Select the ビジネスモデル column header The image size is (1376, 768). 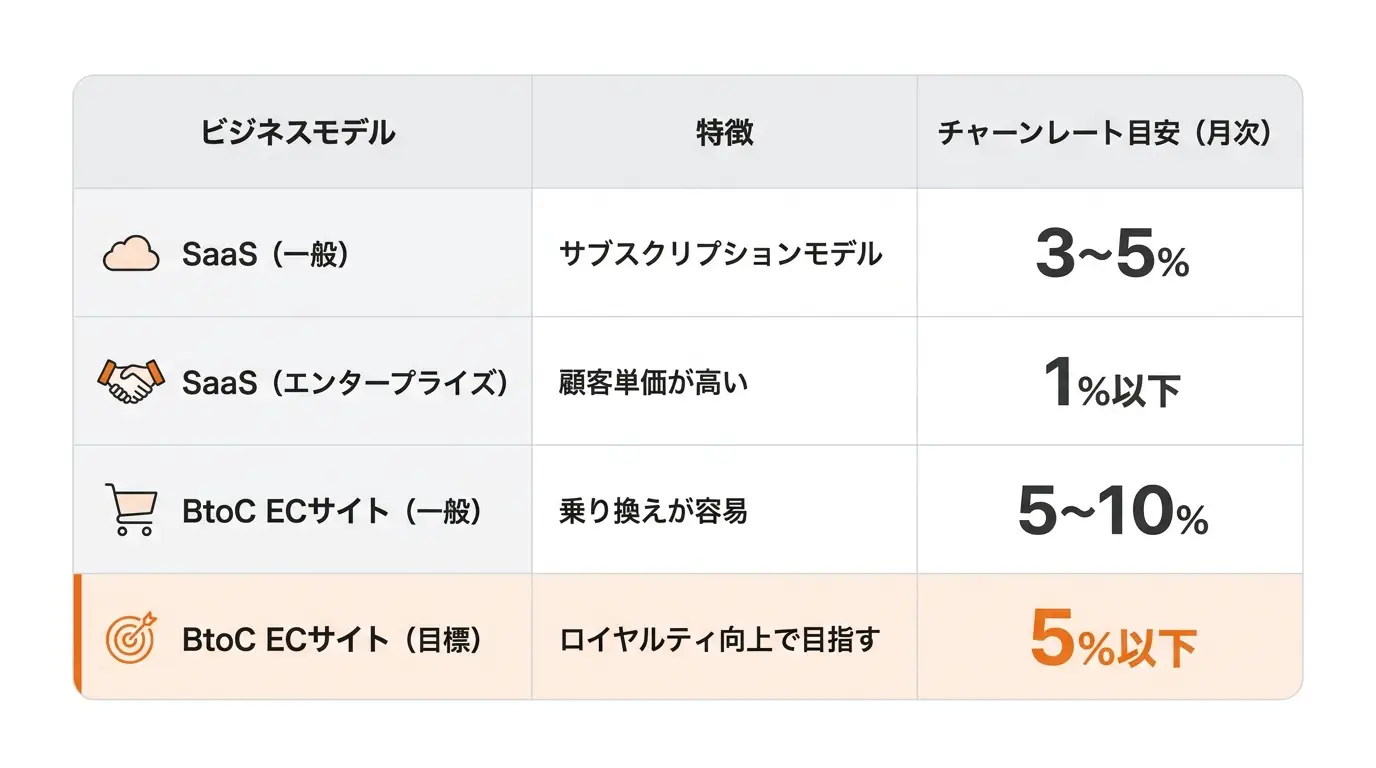pos(298,133)
